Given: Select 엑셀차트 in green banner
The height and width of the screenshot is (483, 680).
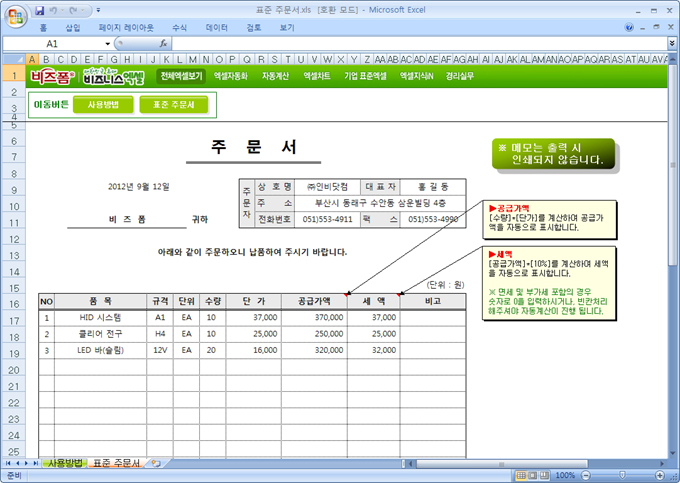Looking at the screenshot, I should pyautogui.click(x=317, y=76).
